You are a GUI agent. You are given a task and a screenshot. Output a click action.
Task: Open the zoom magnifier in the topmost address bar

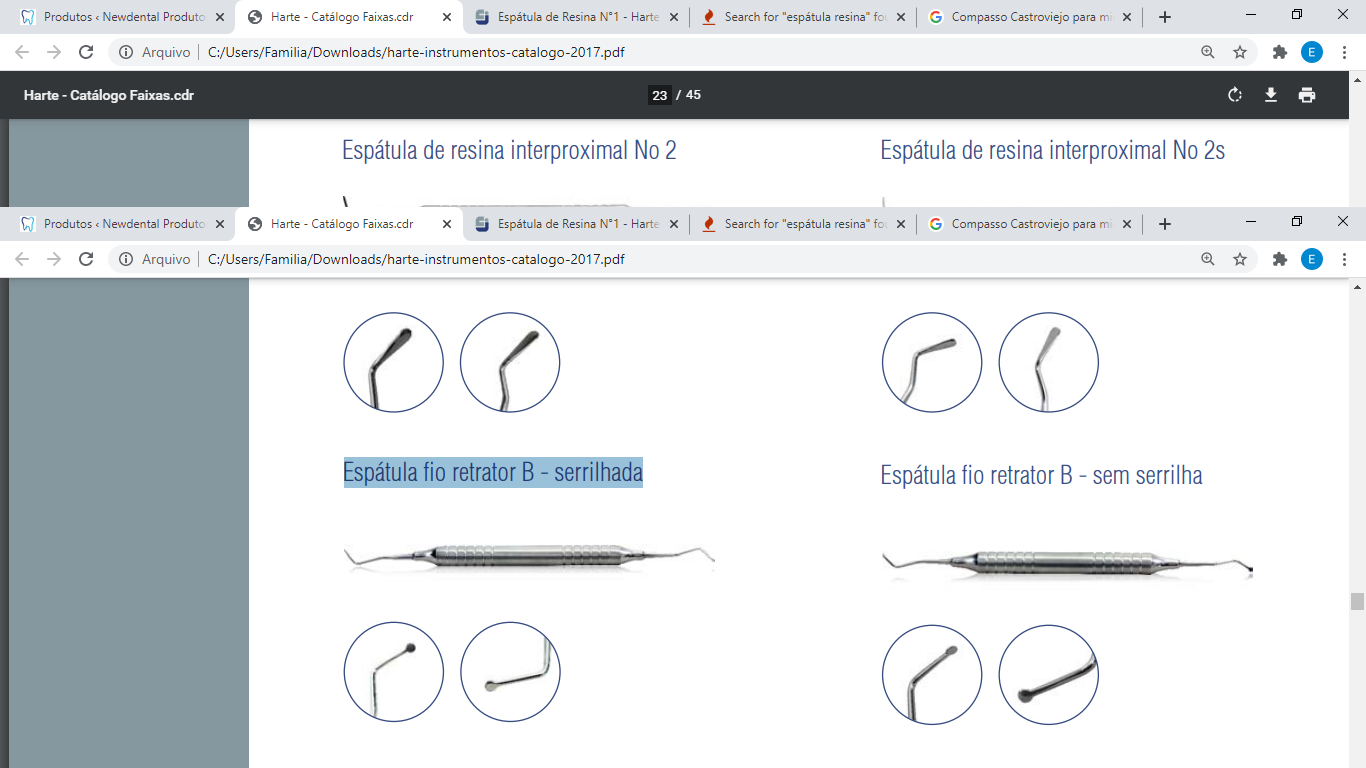(1208, 52)
